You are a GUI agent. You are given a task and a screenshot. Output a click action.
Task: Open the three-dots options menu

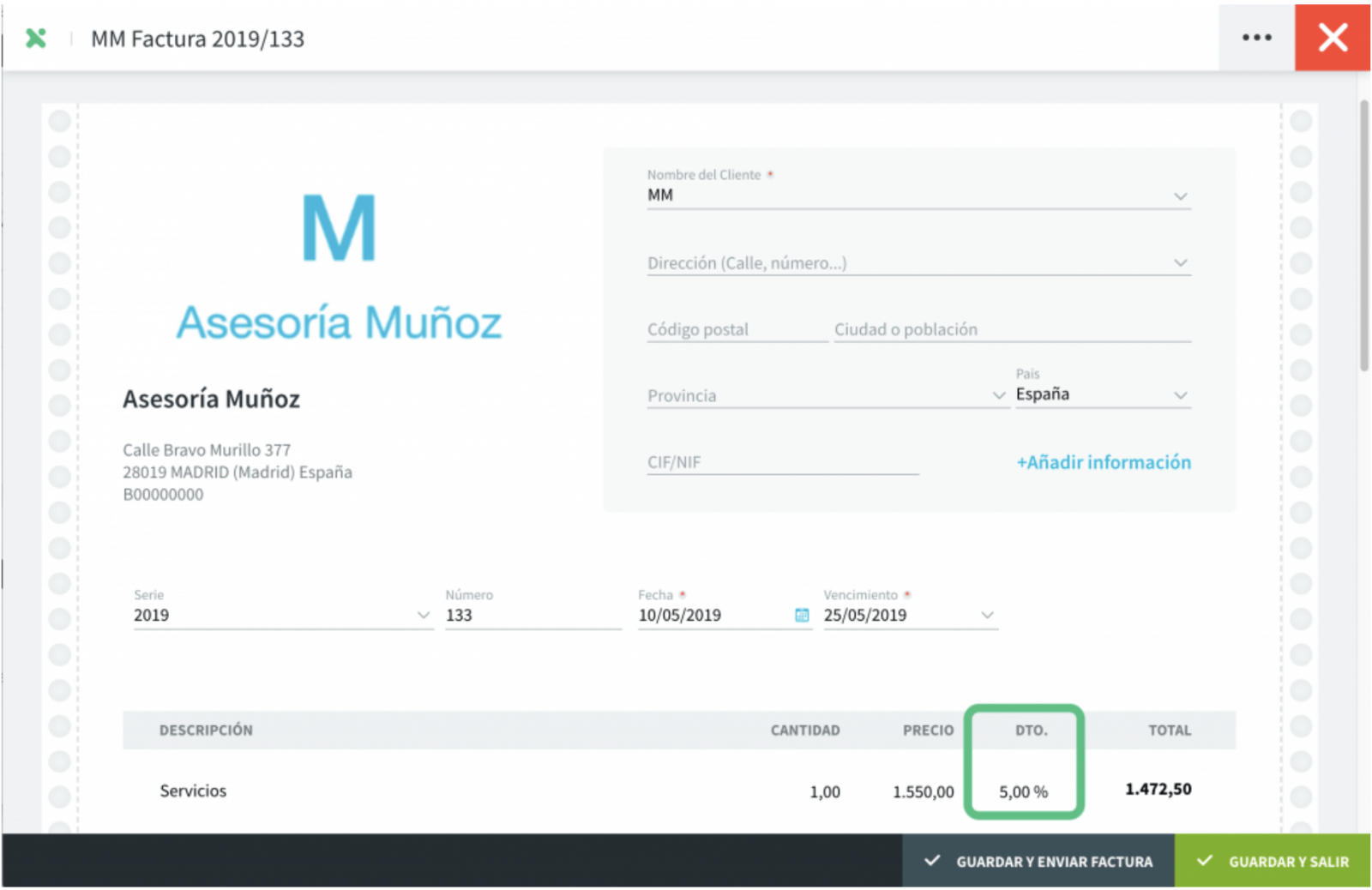1256,38
